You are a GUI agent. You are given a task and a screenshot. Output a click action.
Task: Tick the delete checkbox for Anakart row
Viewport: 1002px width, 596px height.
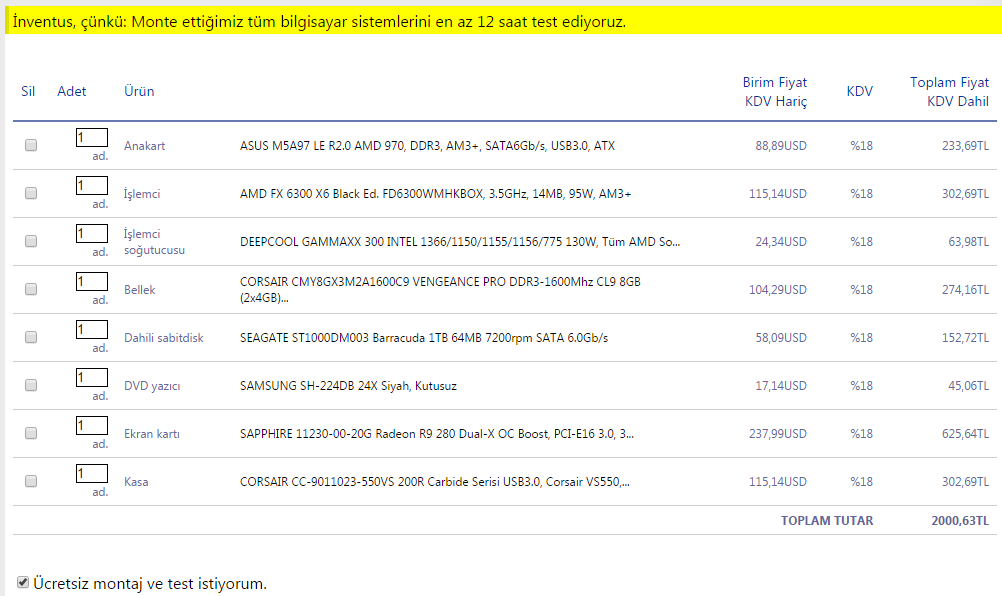pos(31,145)
